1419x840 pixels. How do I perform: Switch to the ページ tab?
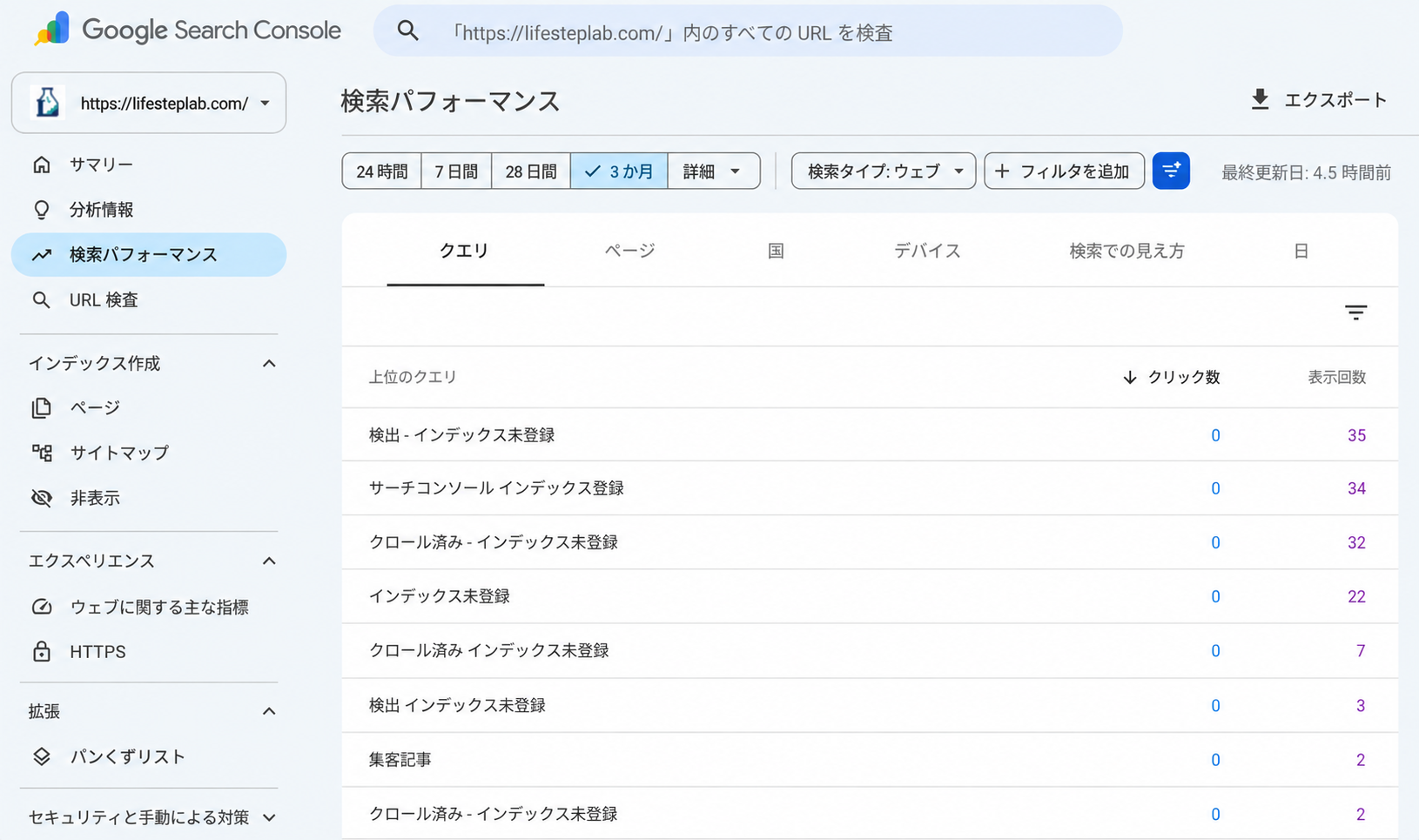pyautogui.click(x=629, y=251)
